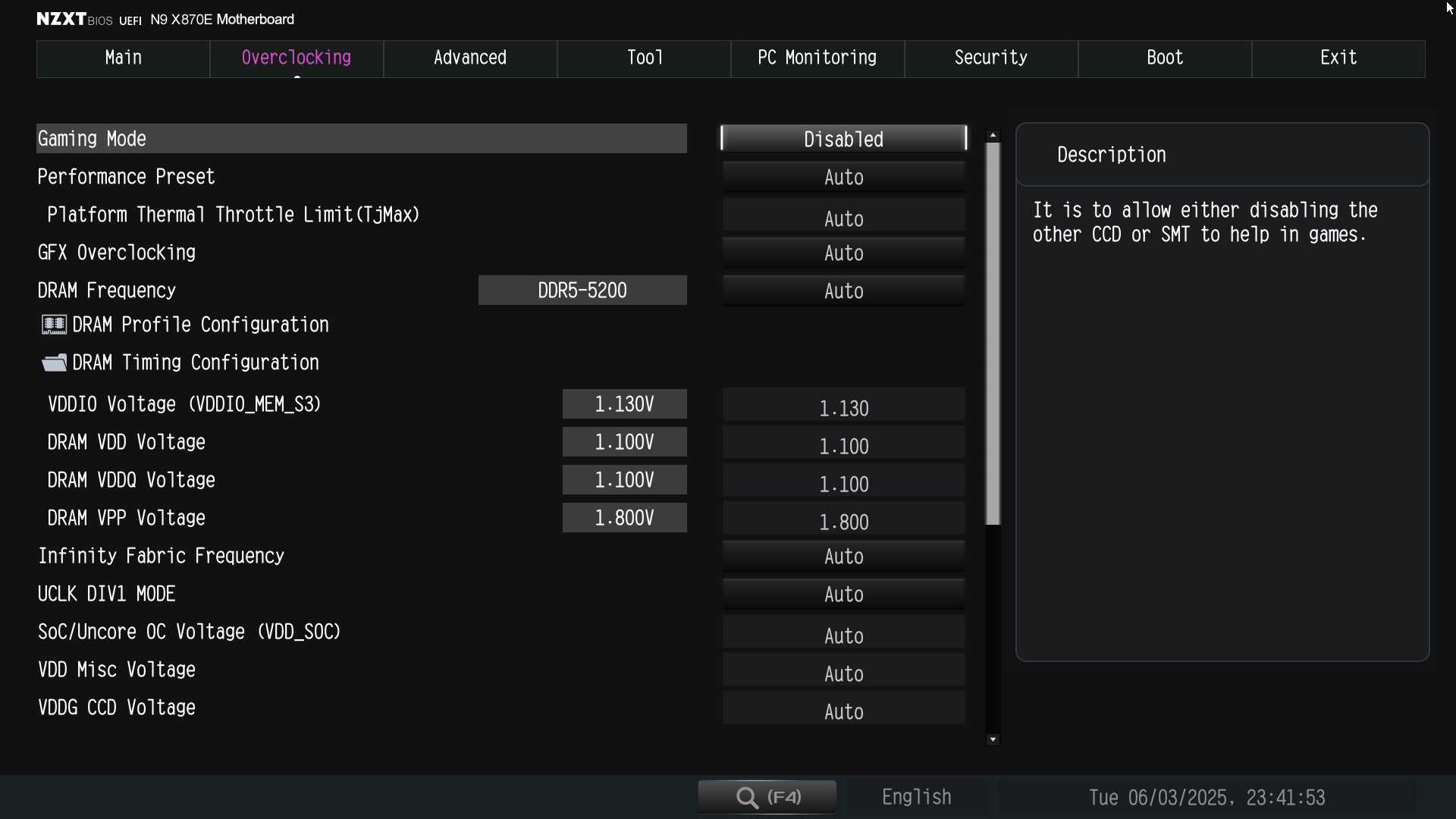1456x819 pixels.
Task: Open Performance Preset Auto dropdown
Action: point(843,177)
